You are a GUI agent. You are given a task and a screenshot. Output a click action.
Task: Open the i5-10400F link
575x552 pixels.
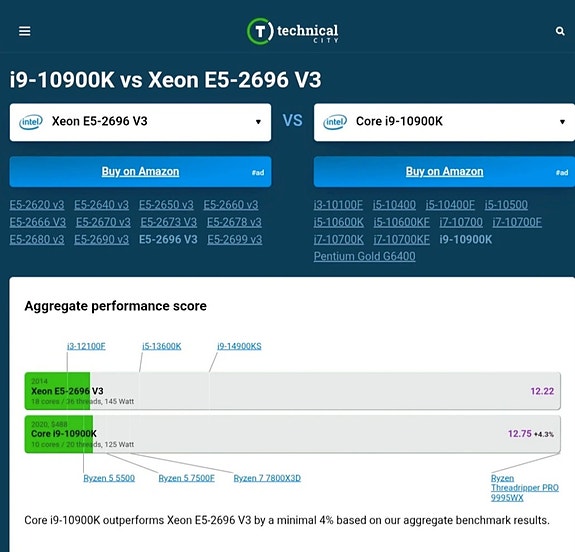coord(450,205)
